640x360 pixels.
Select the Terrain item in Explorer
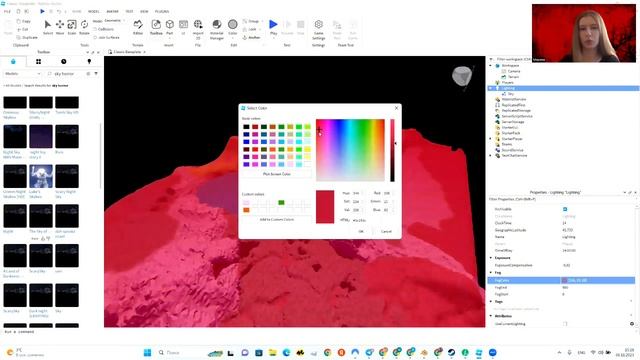coord(513,77)
